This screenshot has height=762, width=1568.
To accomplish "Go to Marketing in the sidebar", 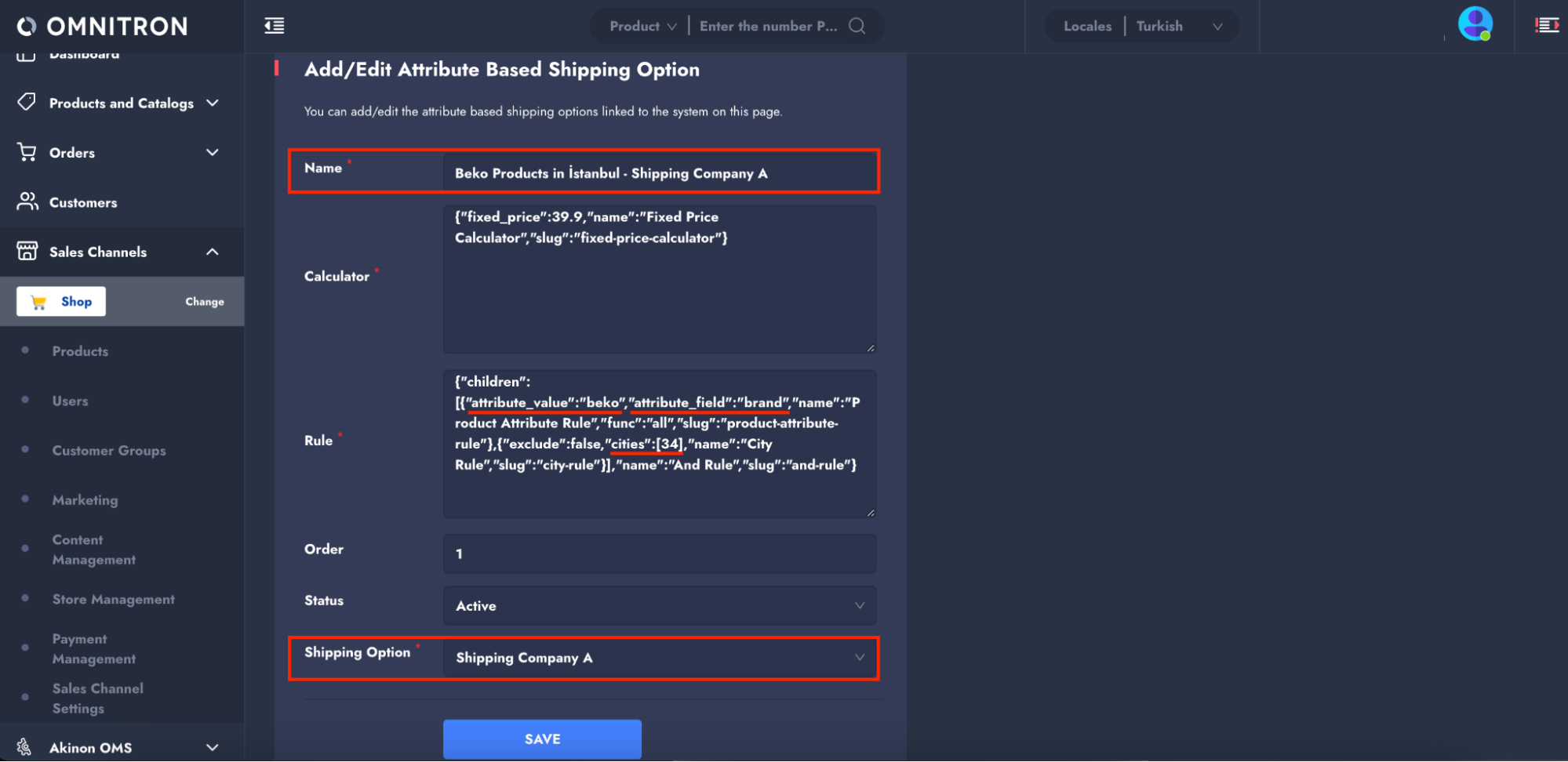I will coord(85,500).
